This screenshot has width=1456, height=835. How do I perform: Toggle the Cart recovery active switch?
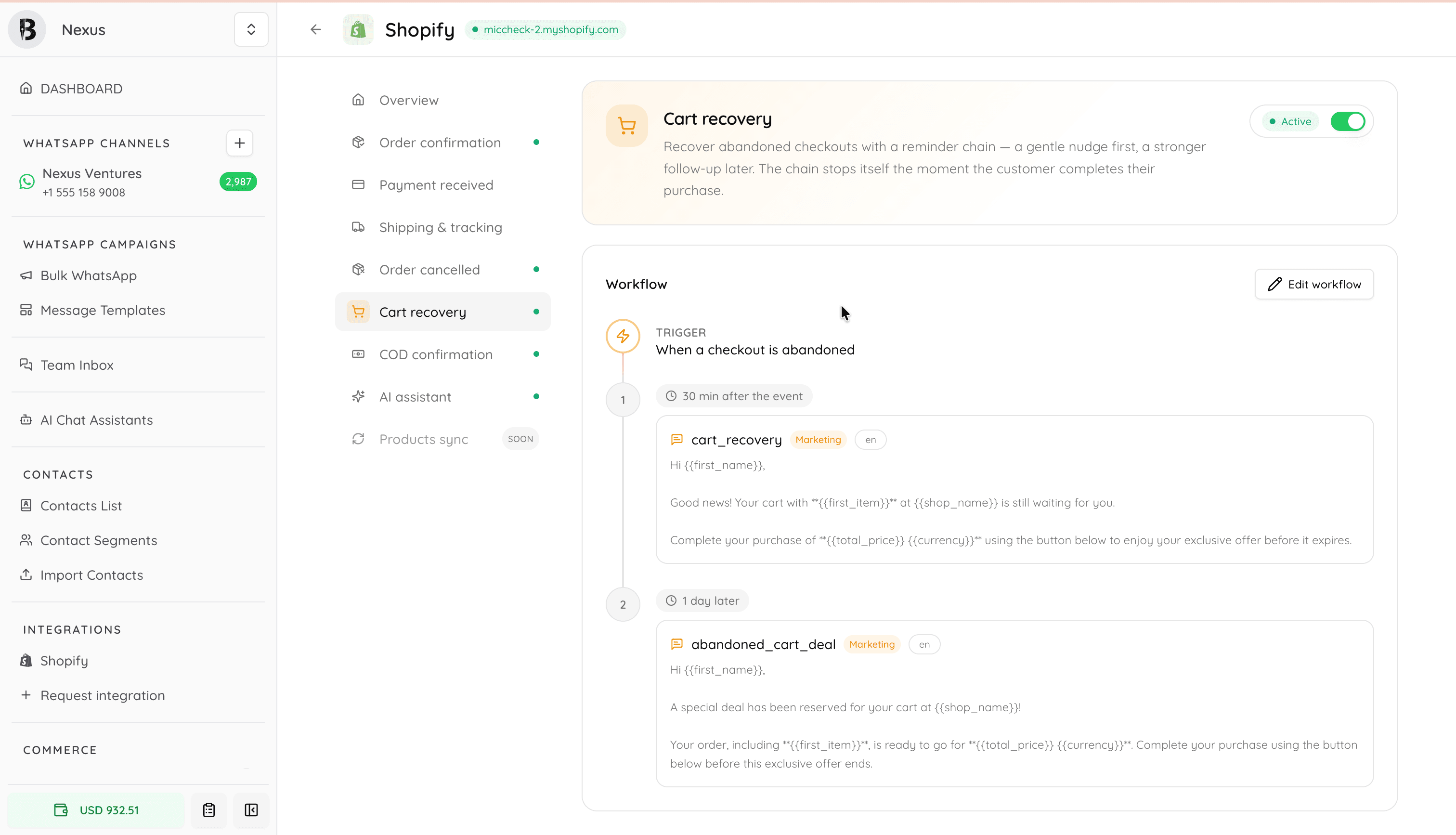coord(1348,121)
